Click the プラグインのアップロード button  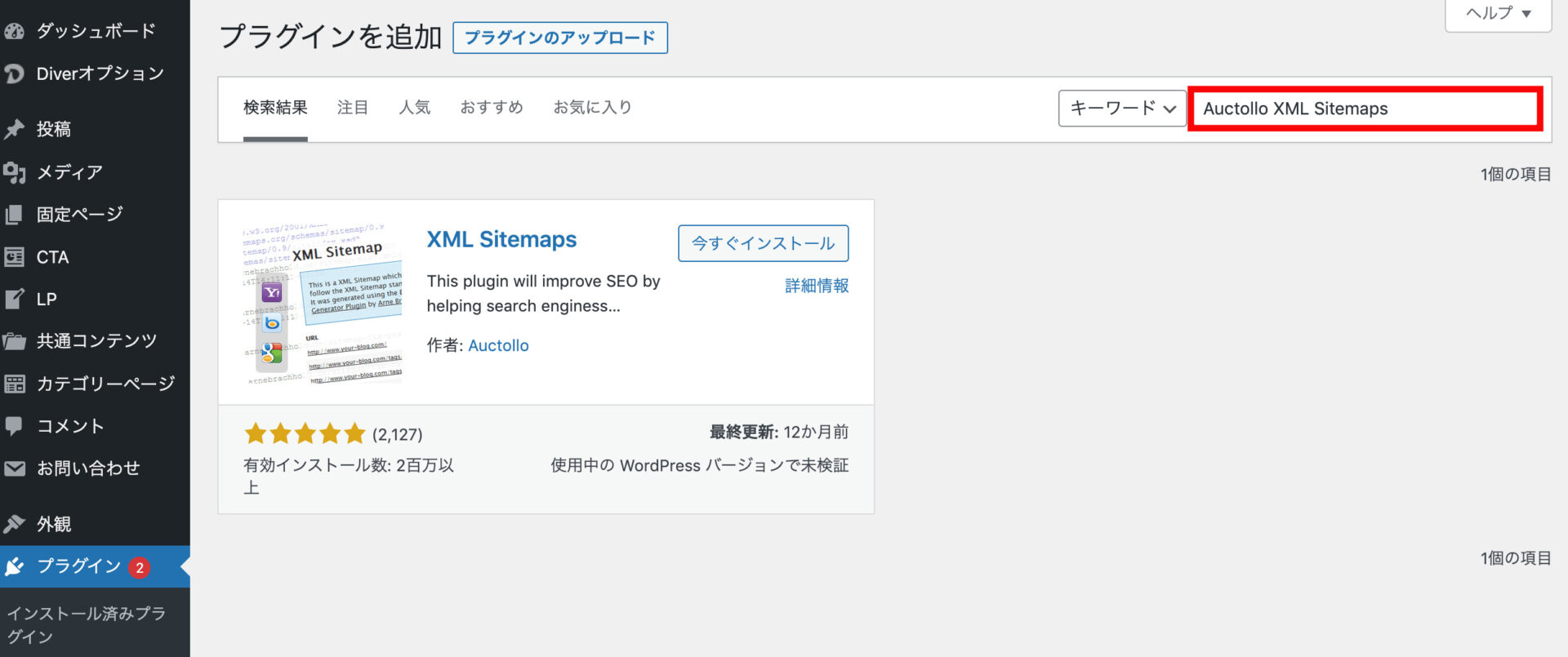tap(560, 38)
